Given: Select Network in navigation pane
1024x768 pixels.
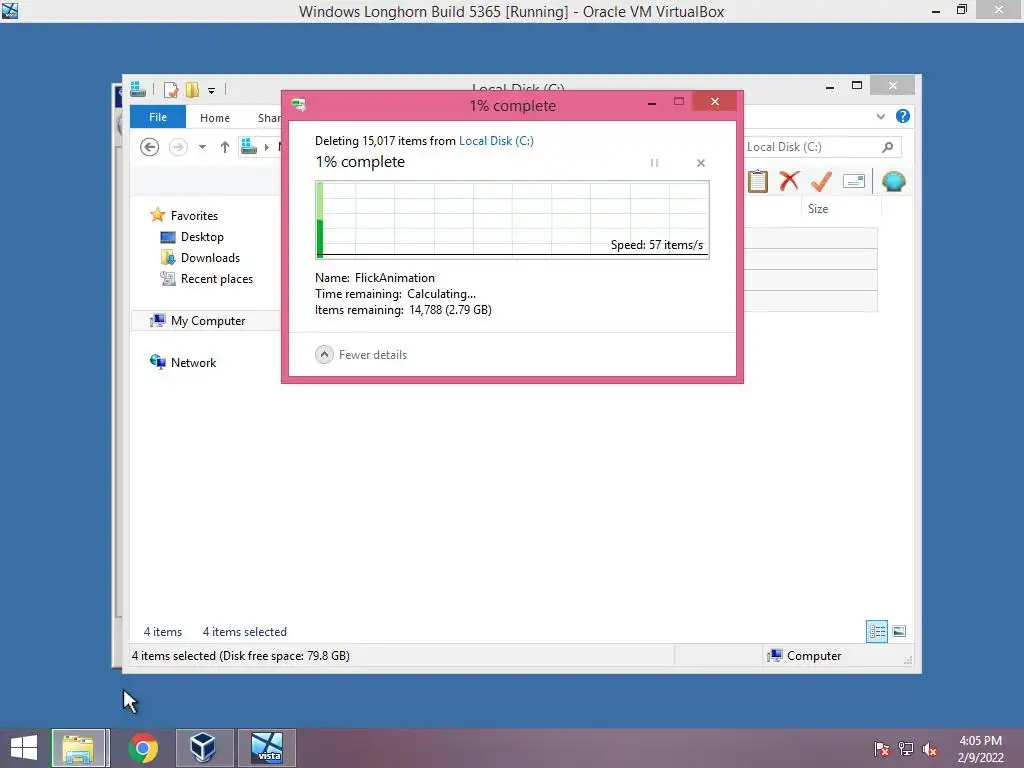Looking at the screenshot, I should point(193,362).
